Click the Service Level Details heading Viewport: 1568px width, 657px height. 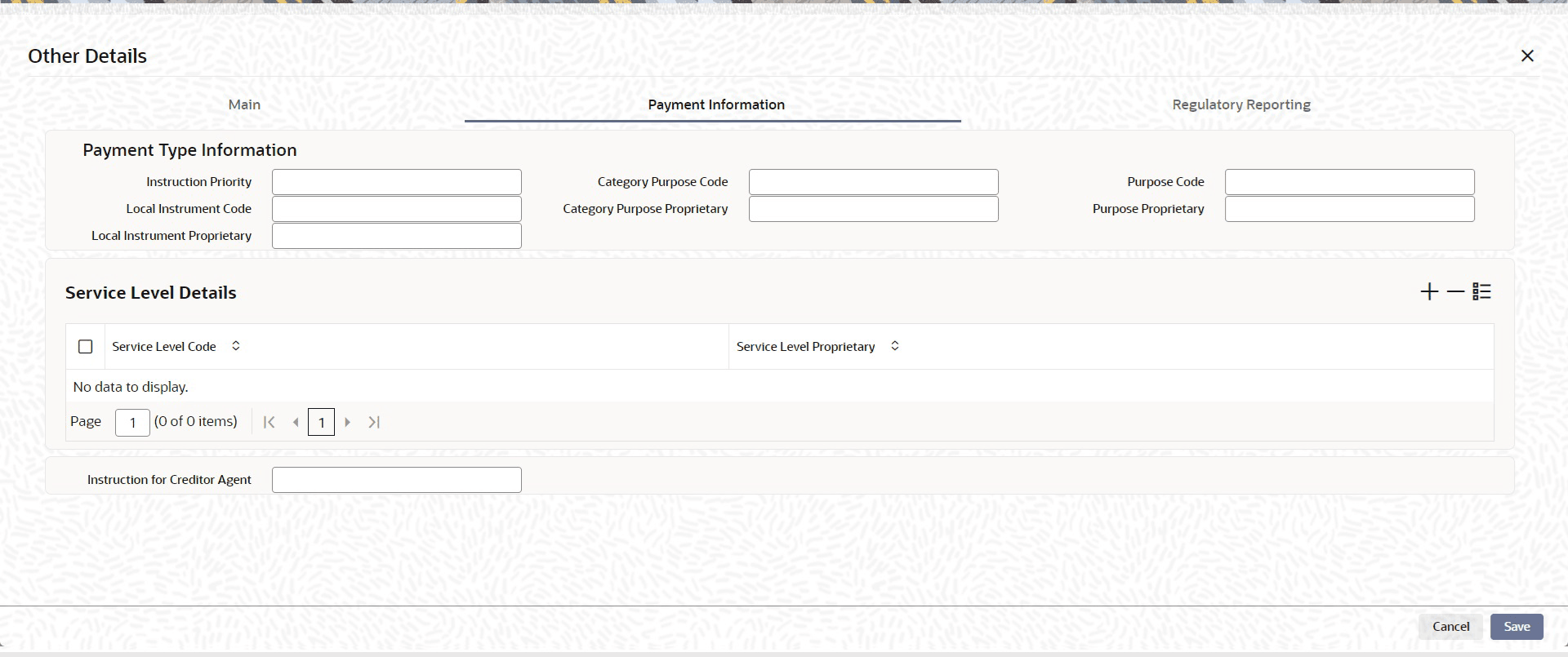click(x=151, y=293)
